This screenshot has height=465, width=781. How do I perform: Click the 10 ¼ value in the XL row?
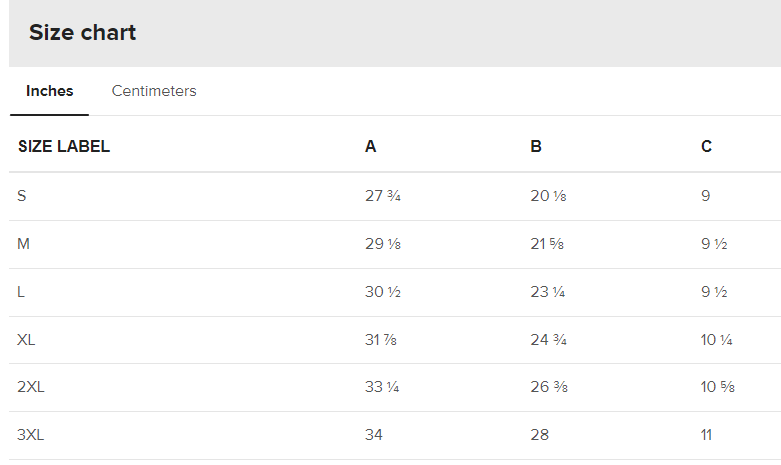pos(717,340)
